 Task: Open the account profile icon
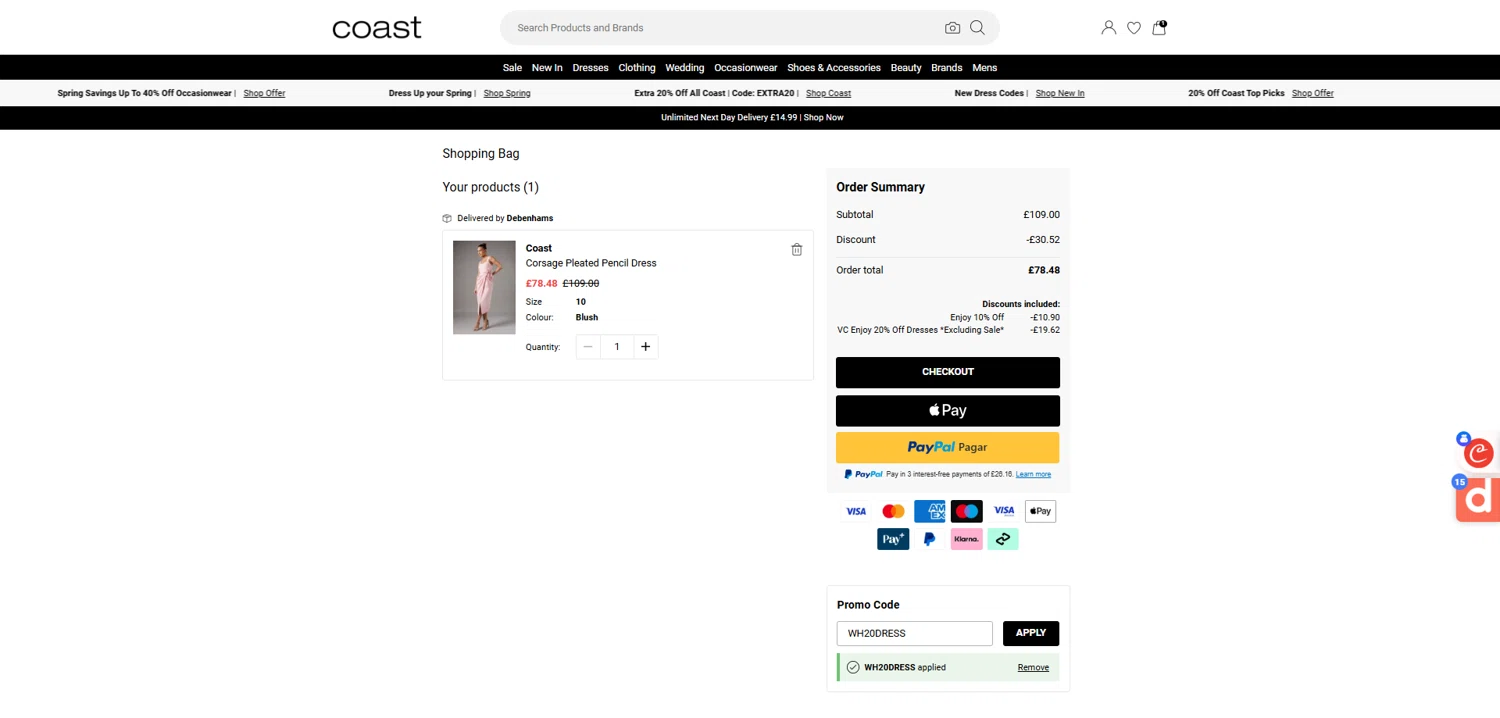coord(1108,28)
